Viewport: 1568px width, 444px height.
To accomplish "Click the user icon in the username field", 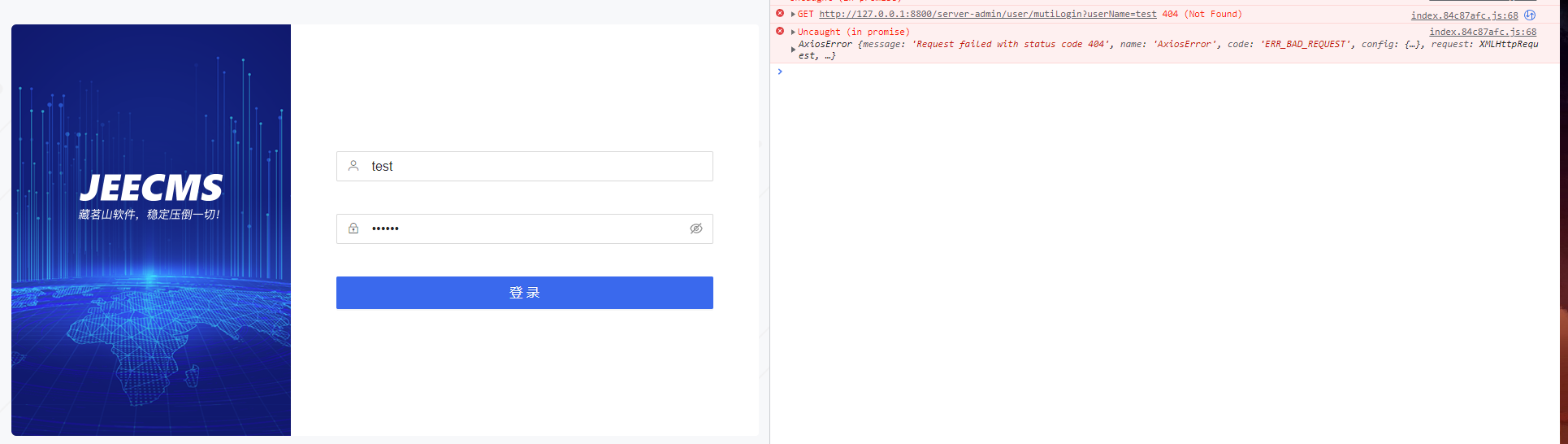I will pyautogui.click(x=353, y=166).
